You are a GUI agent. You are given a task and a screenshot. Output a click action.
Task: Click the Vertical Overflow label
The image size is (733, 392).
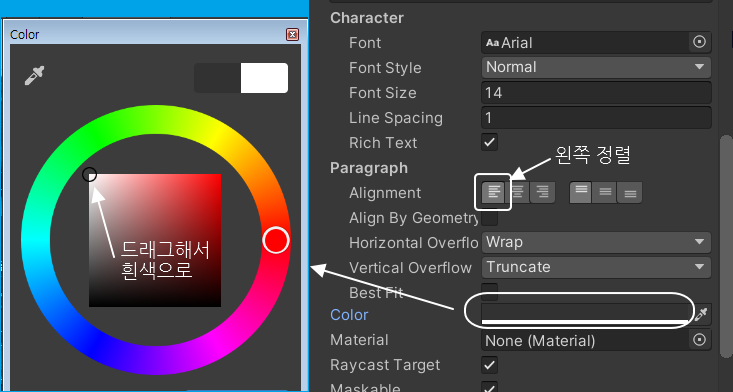point(410,268)
